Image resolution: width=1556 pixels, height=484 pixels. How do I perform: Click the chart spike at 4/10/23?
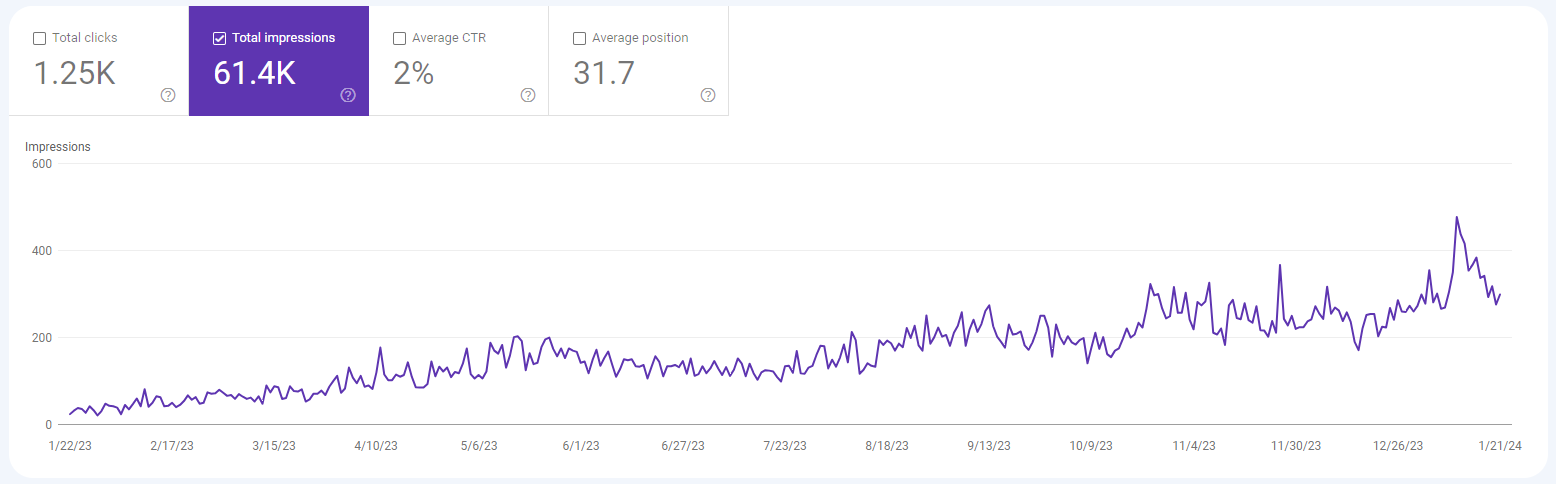[380, 349]
